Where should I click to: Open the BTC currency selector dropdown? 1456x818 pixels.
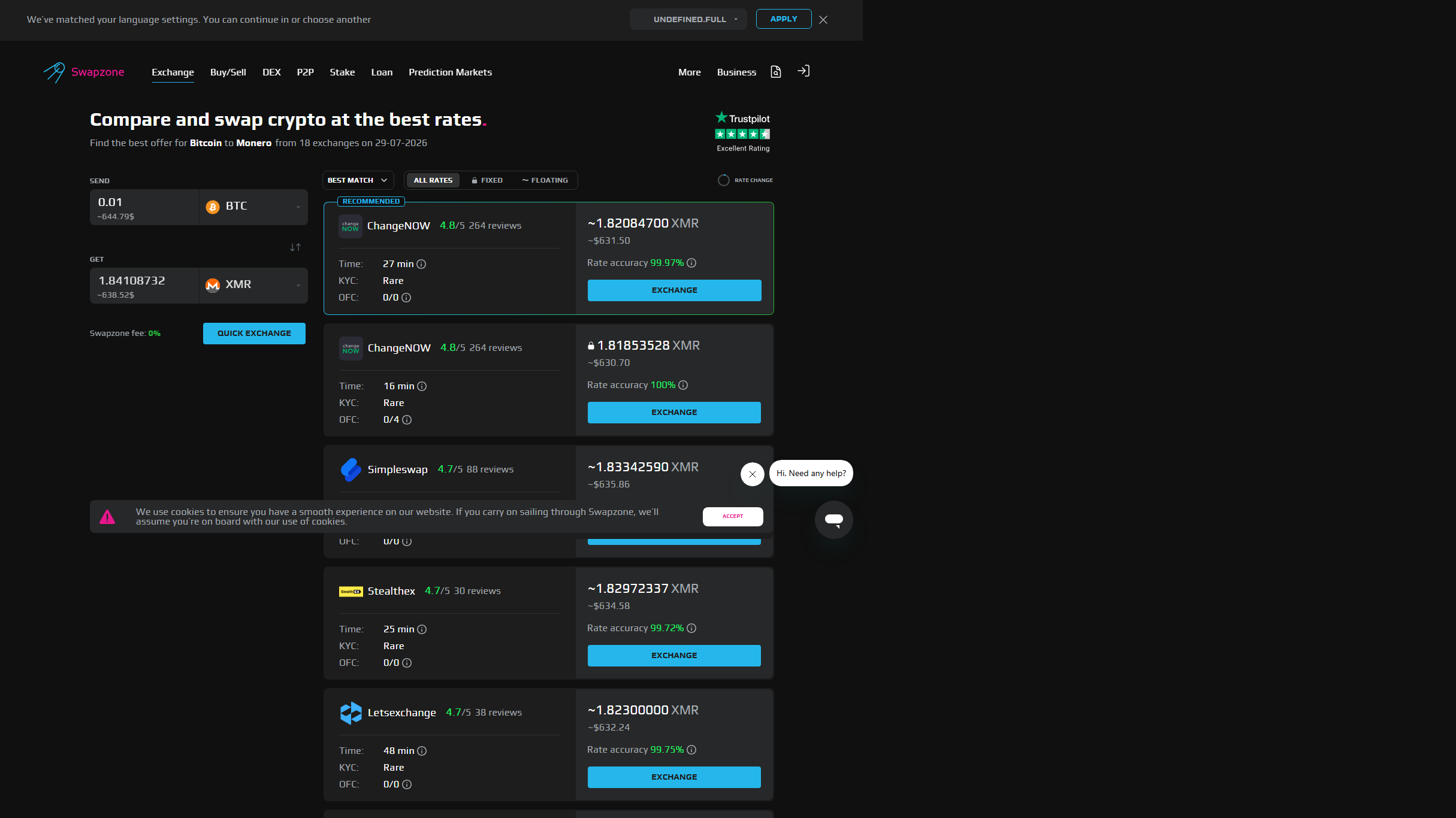[x=253, y=207]
